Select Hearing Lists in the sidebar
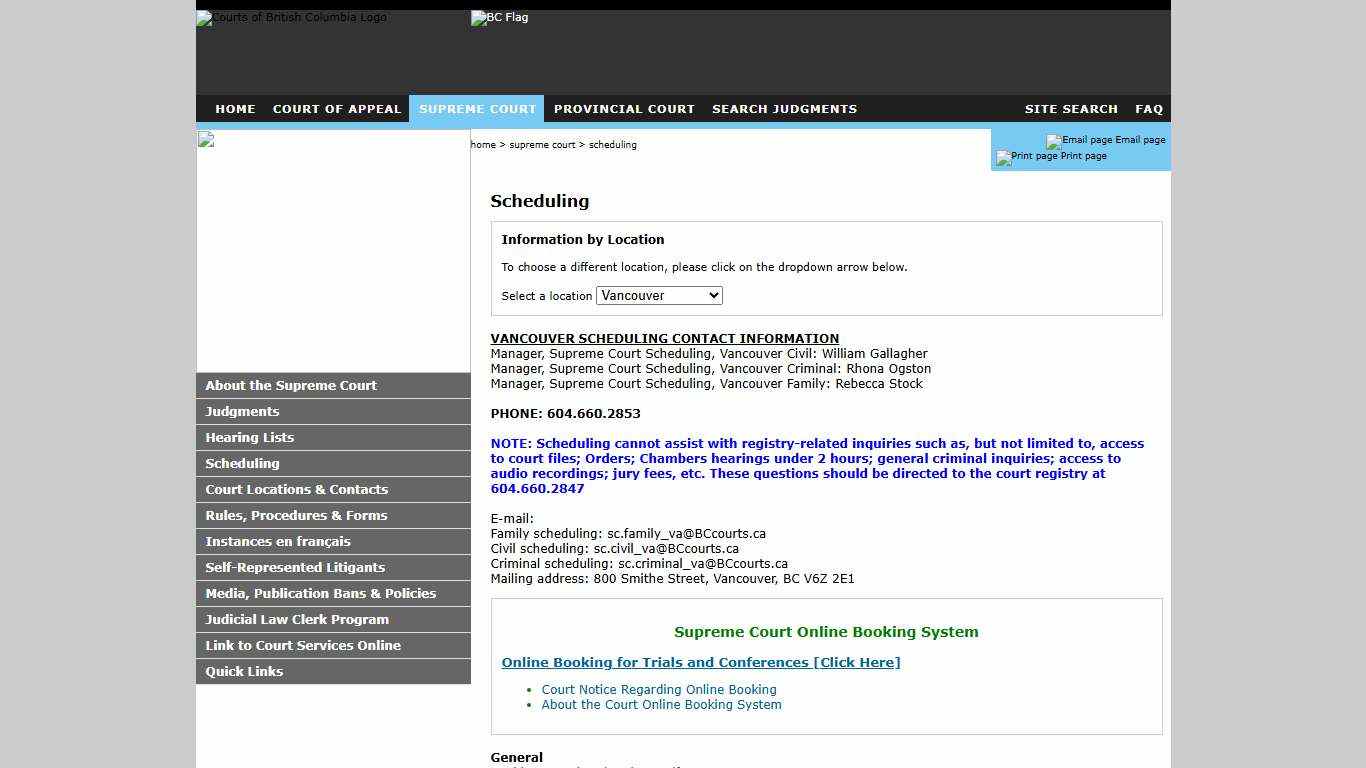Screen dimensions: 1366x768 (x=249, y=437)
